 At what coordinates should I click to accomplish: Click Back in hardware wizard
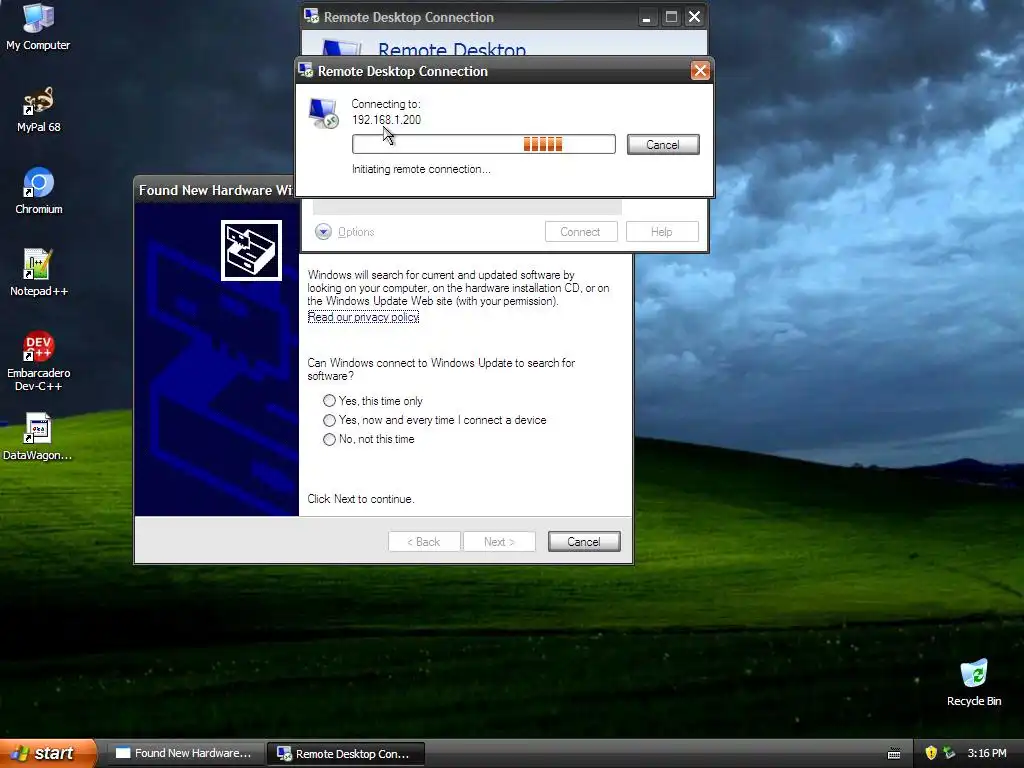click(x=424, y=541)
